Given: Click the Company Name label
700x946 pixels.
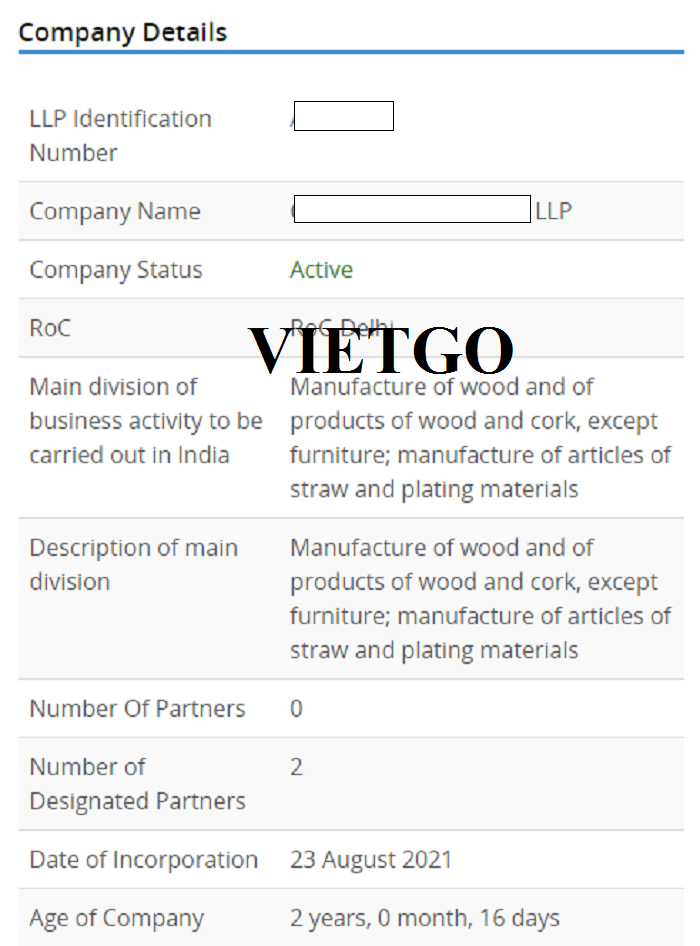Looking at the screenshot, I should (115, 211).
